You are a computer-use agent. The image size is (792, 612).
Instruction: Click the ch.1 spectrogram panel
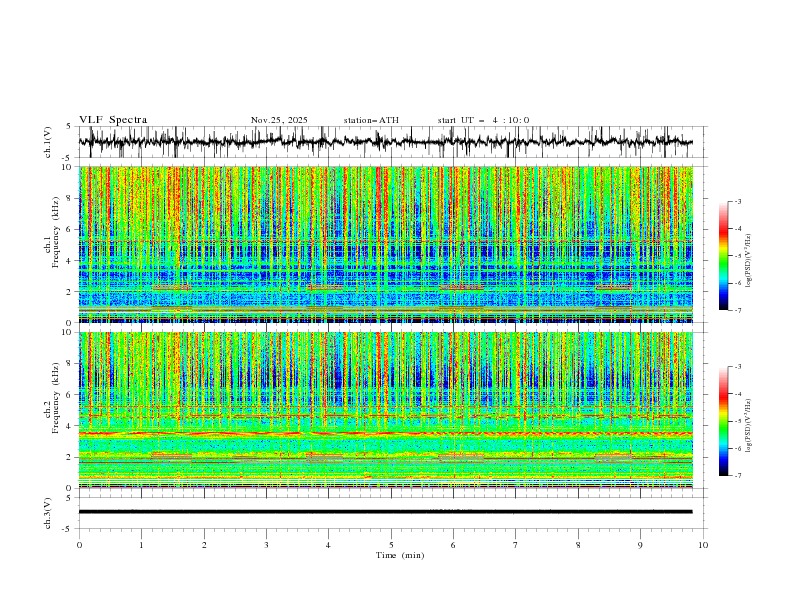tap(385, 244)
